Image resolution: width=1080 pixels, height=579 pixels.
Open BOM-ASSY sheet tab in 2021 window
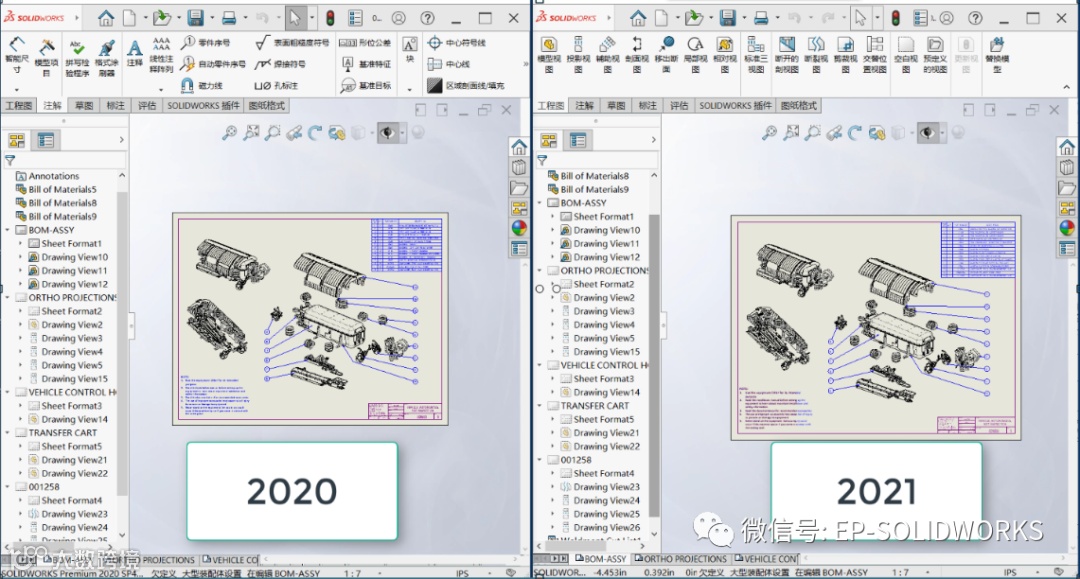click(601, 559)
